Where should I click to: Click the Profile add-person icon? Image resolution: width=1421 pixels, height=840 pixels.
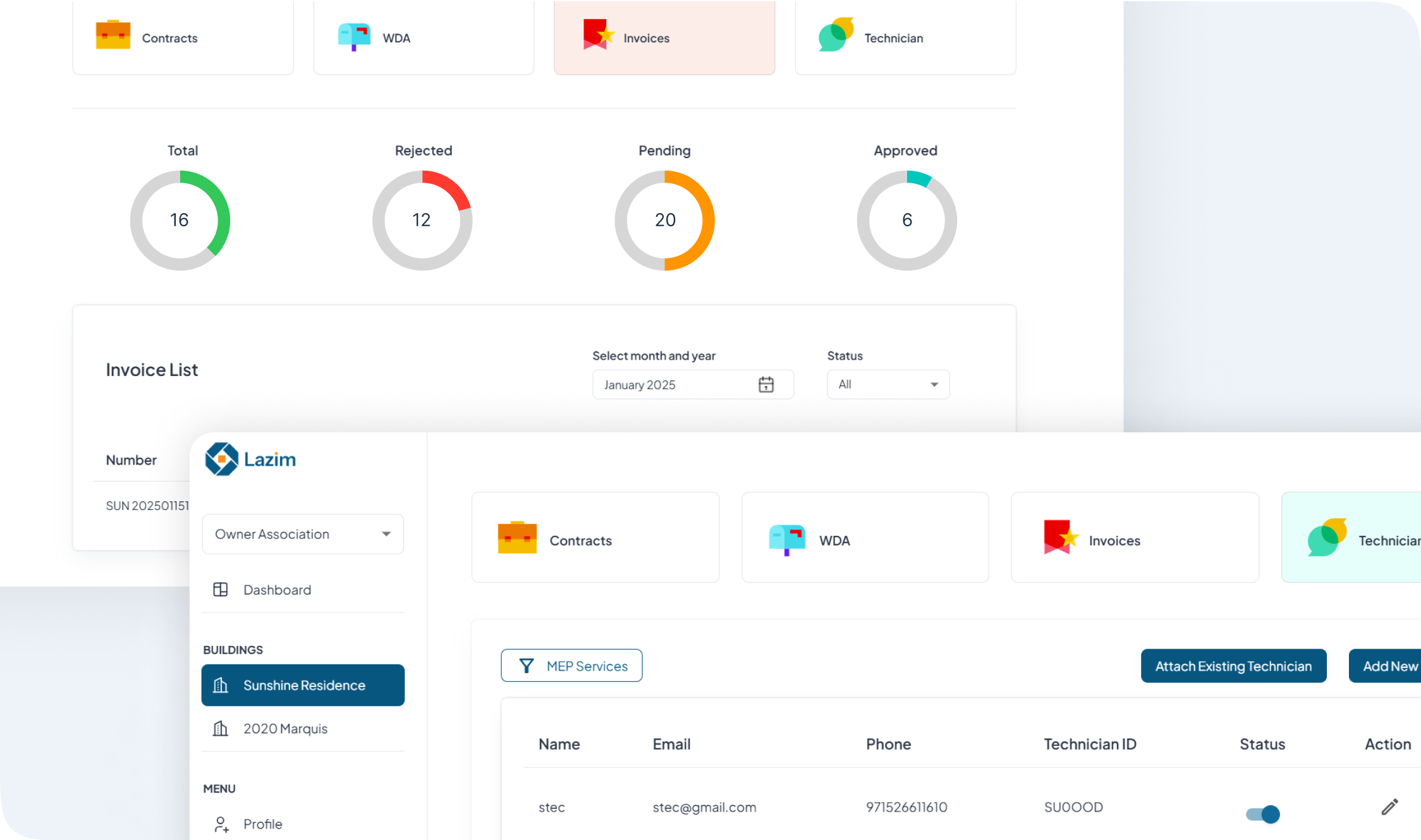(x=221, y=823)
